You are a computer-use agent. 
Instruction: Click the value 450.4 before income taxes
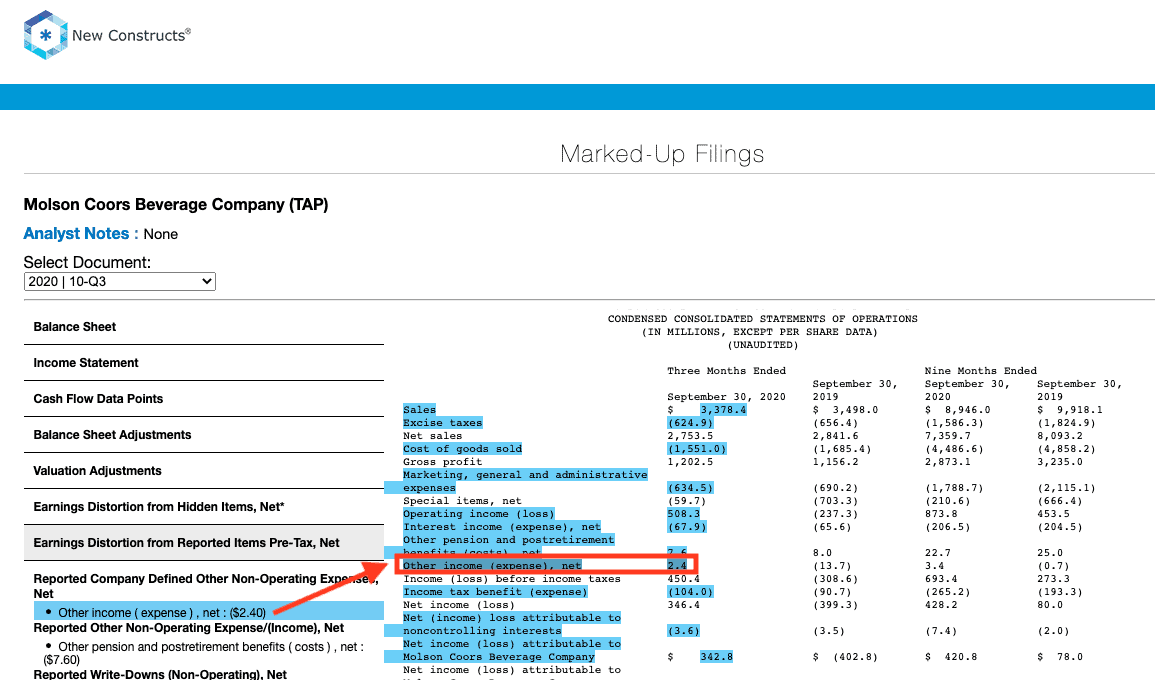tap(684, 579)
